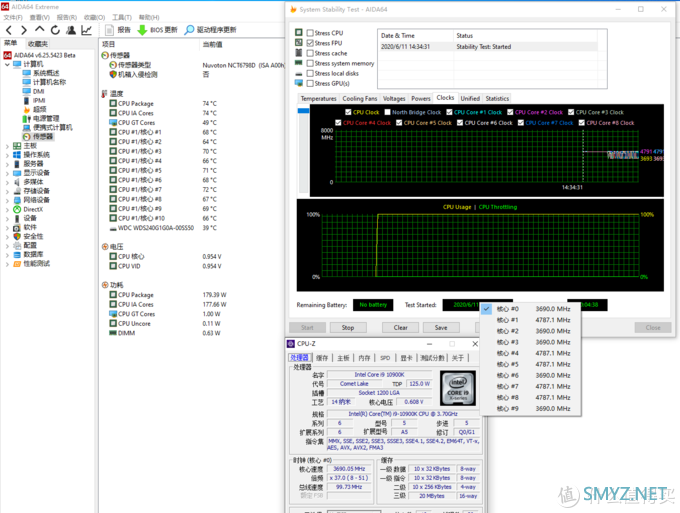Select 核心 #1 in the clock popup
The image size is (680, 513).
[x=531, y=320]
